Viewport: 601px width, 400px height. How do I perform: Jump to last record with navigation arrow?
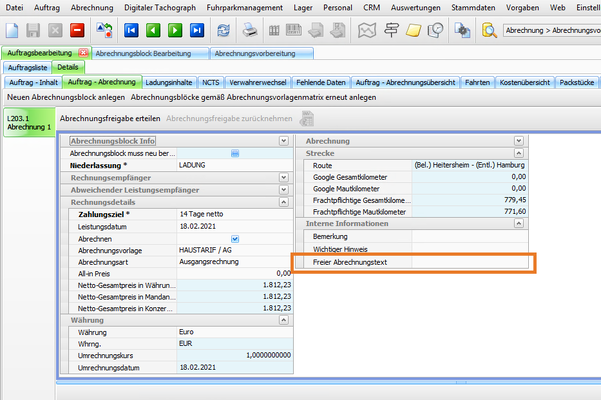coord(196,31)
